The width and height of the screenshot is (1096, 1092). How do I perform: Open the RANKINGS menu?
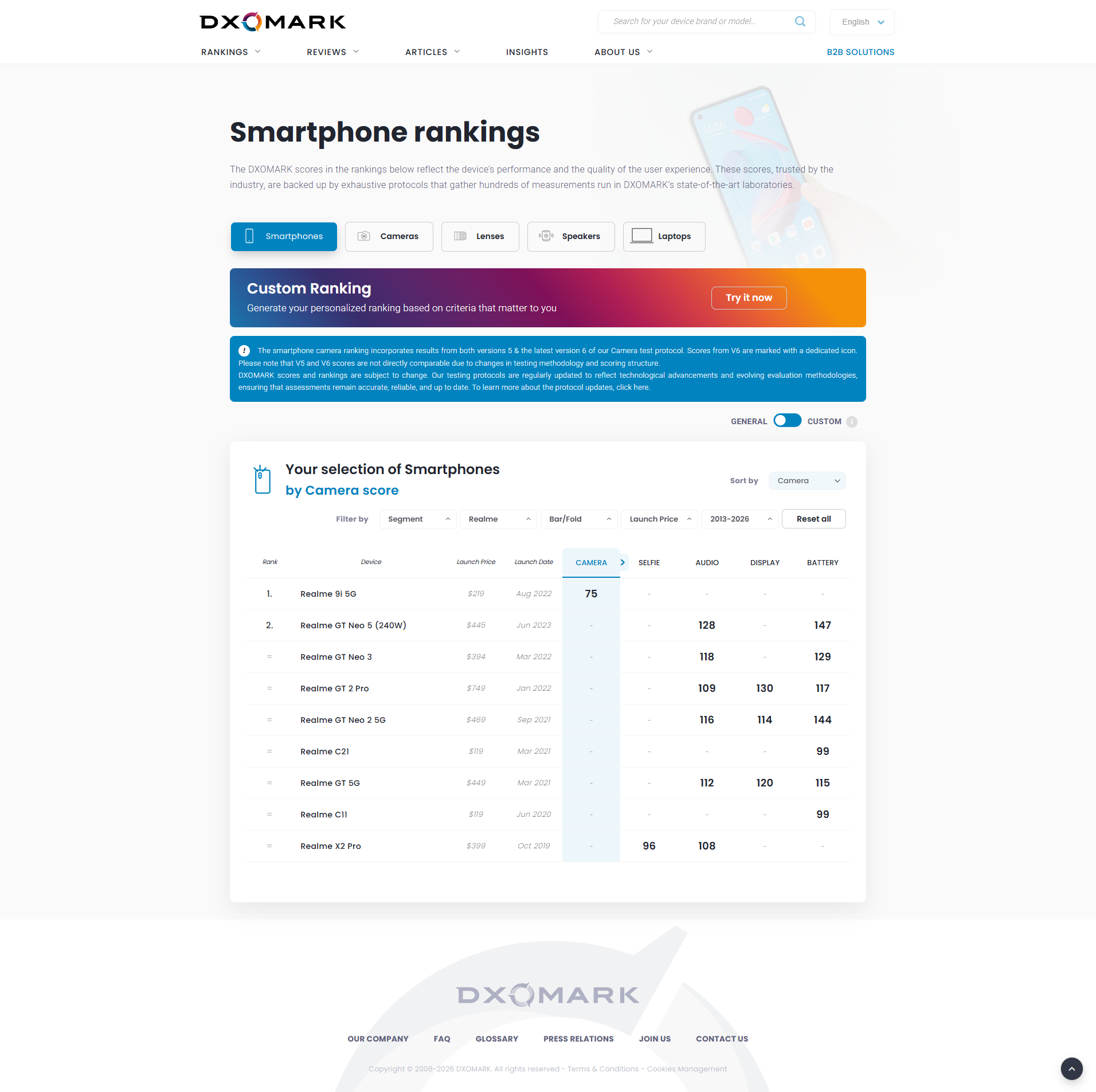tap(230, 52)
